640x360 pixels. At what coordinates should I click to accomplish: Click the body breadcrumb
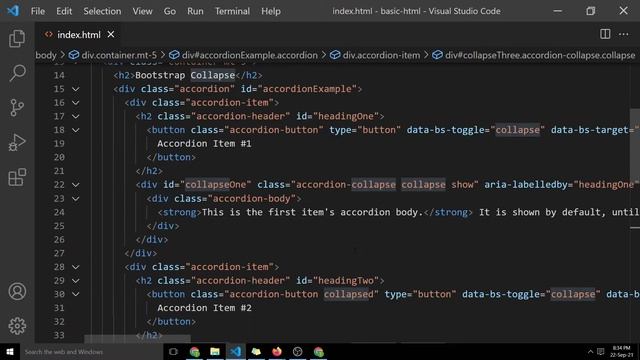[46, 55]
